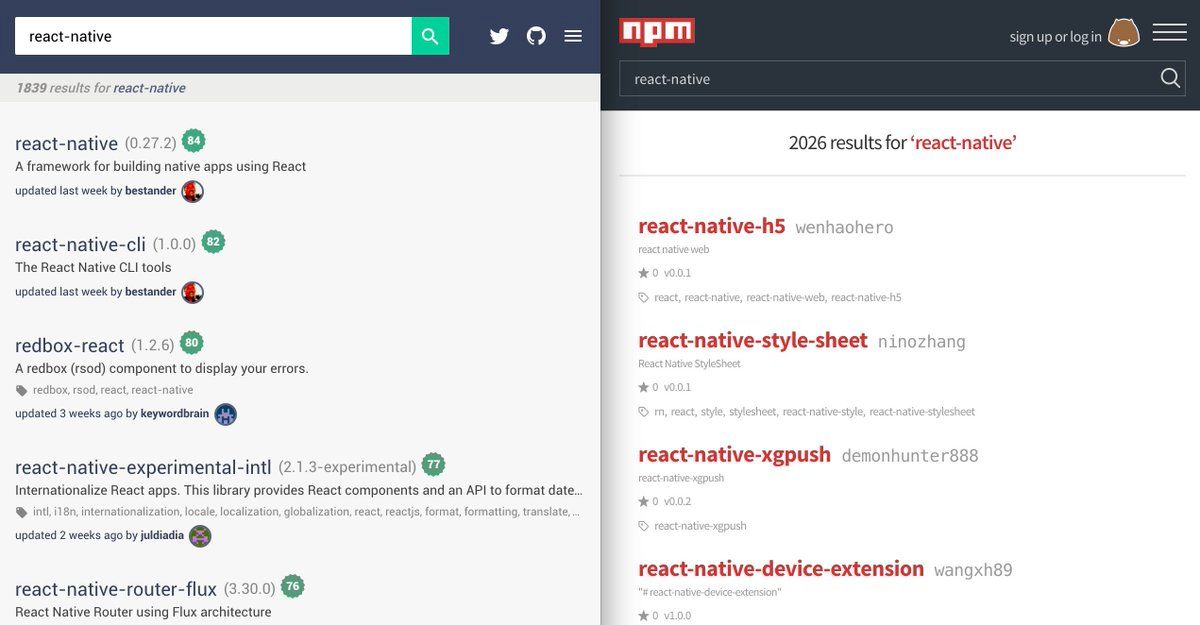Viewport: 1200px width, 625px height.
Task: Click the 'sign up or log in' link
Action: pos(1055,37)
